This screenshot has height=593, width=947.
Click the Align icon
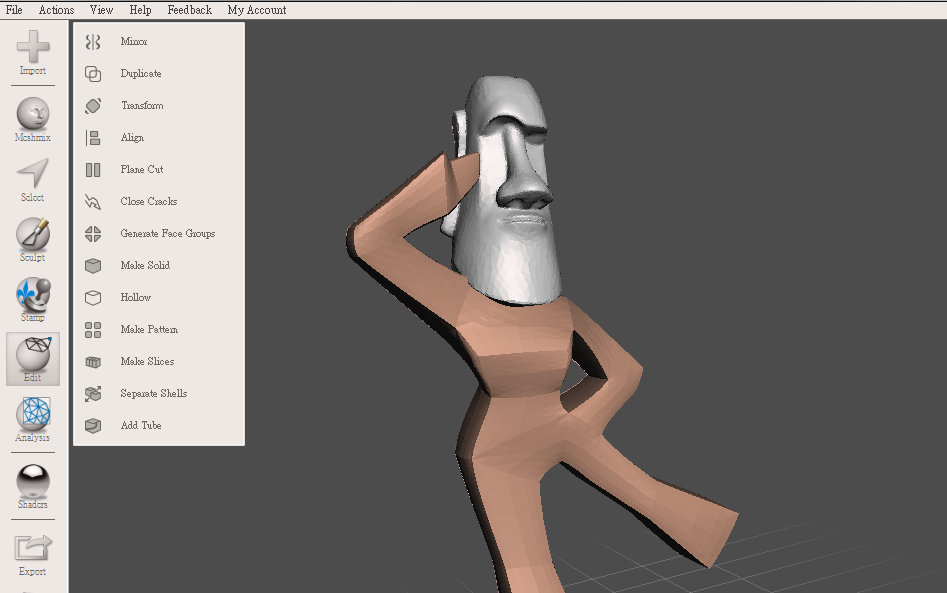point(93,138)
